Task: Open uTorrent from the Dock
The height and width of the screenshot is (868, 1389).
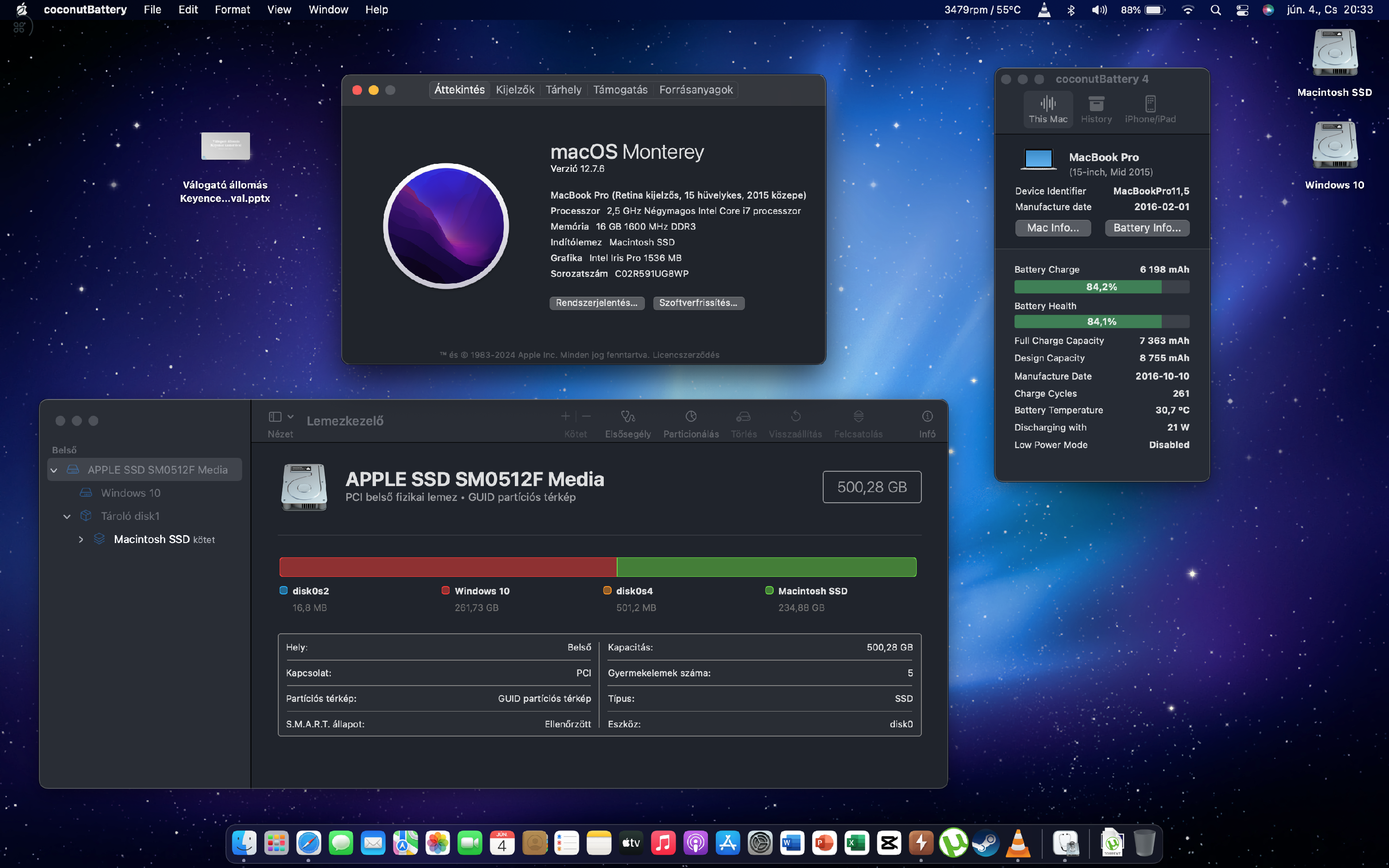Action: [953, 843]
